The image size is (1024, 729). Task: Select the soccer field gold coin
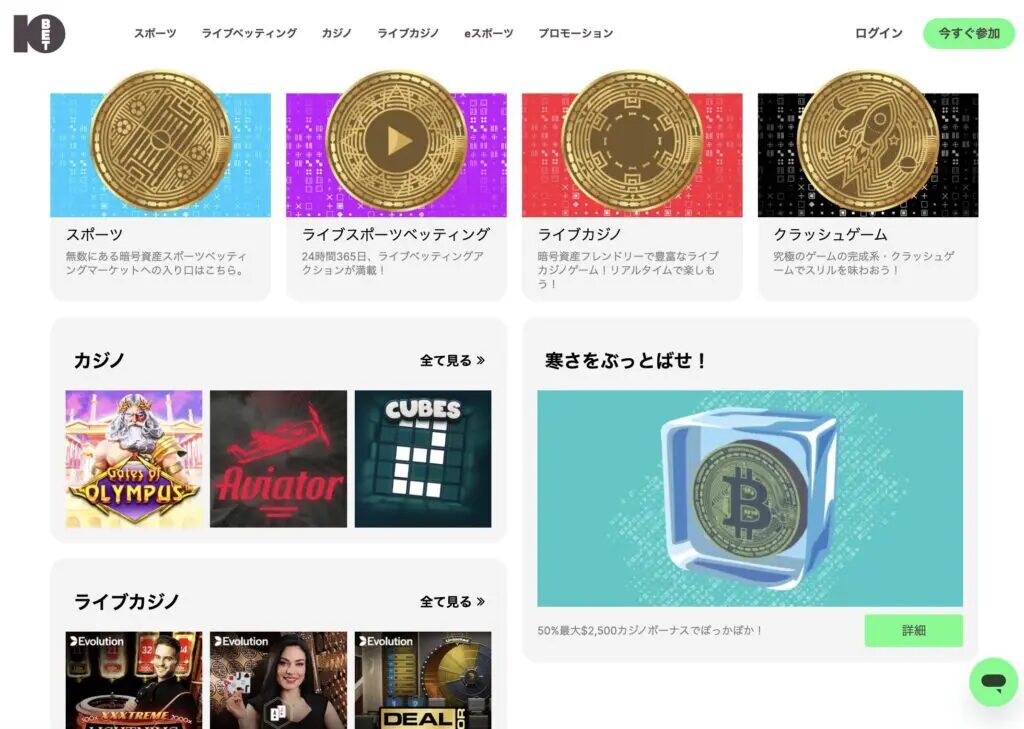[161, 140]
